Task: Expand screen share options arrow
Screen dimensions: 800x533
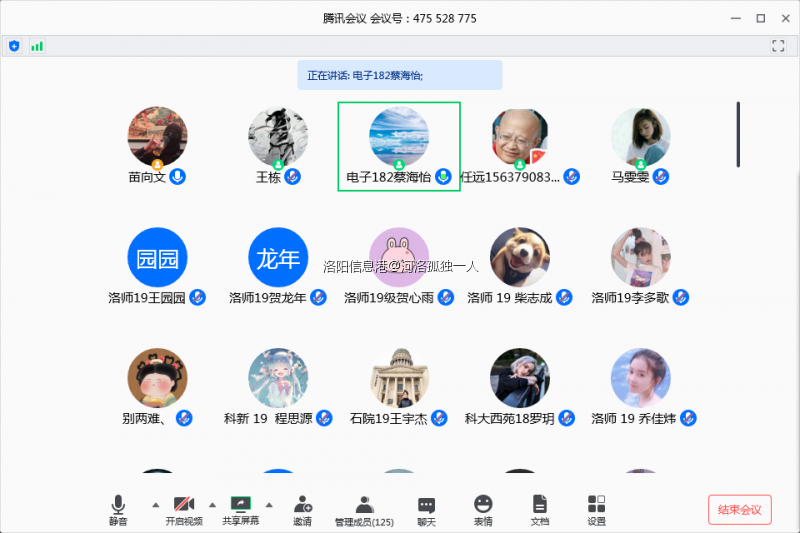Action: [x=269, y=505]
